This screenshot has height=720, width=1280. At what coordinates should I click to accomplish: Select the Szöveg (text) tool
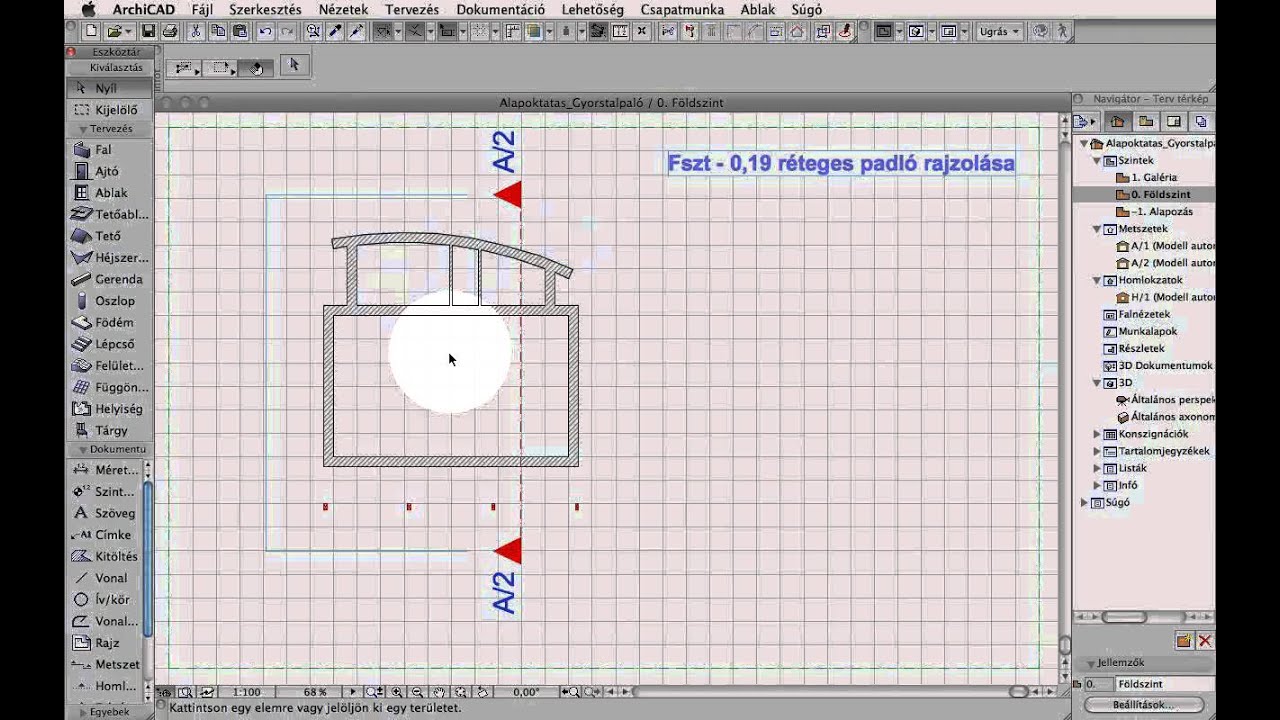click(106, 513)
